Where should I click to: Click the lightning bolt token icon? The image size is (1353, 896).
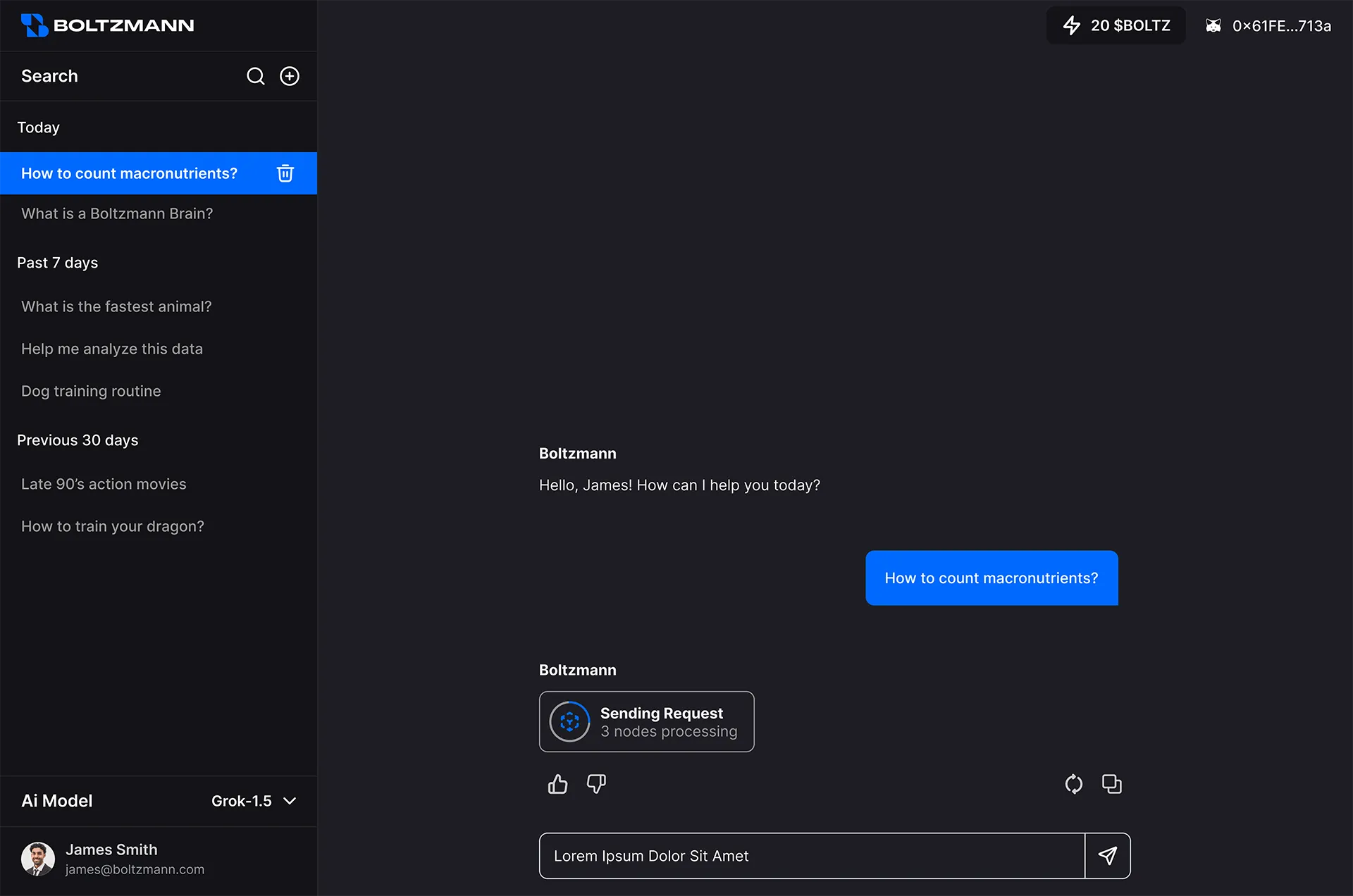point(1072,25)
